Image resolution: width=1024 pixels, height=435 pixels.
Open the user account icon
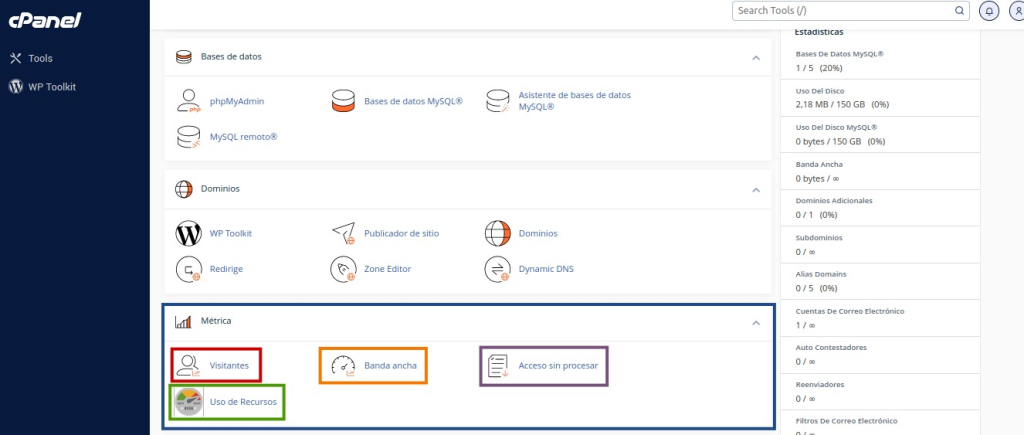click(1016, 11)
